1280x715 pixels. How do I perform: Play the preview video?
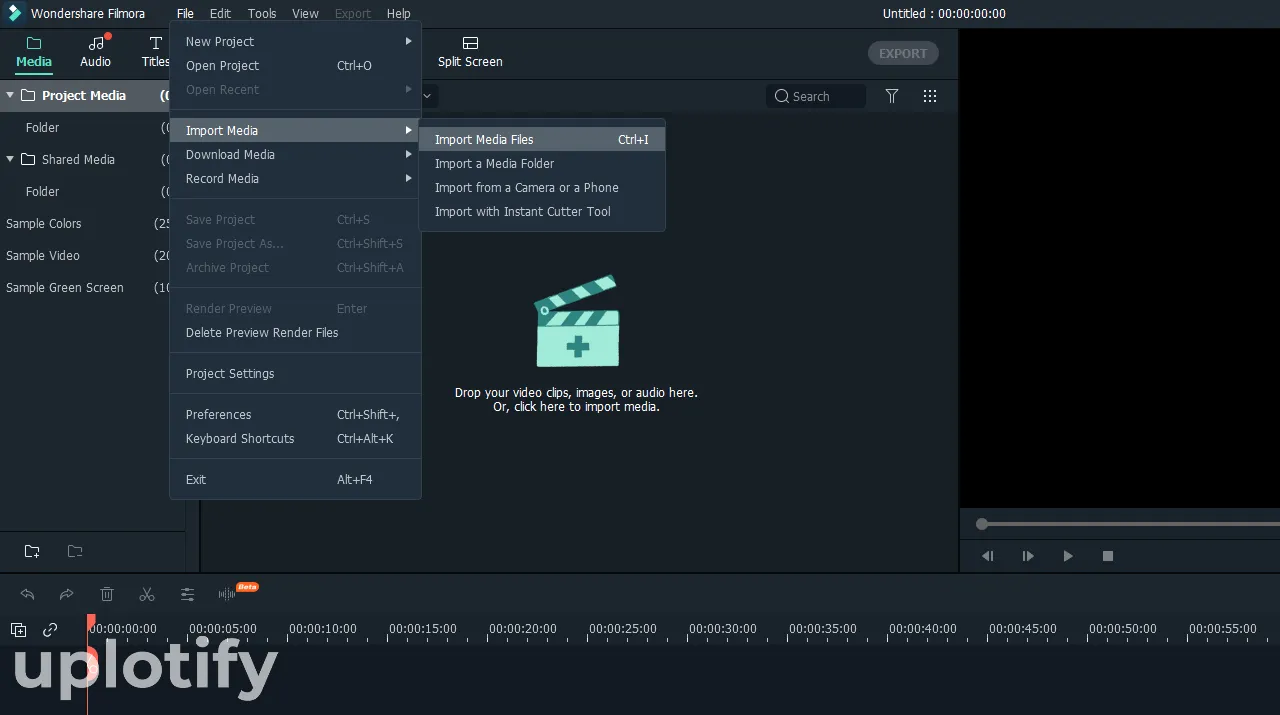1068,556
